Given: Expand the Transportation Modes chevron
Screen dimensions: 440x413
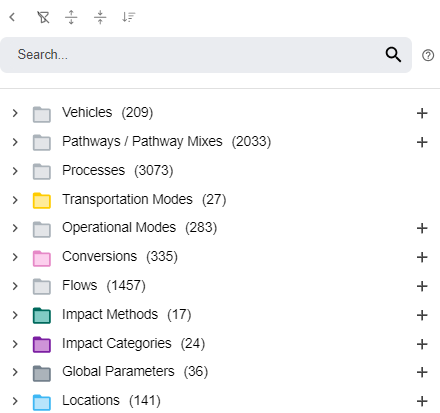Looking at the screenshot, I should point(15,200).
